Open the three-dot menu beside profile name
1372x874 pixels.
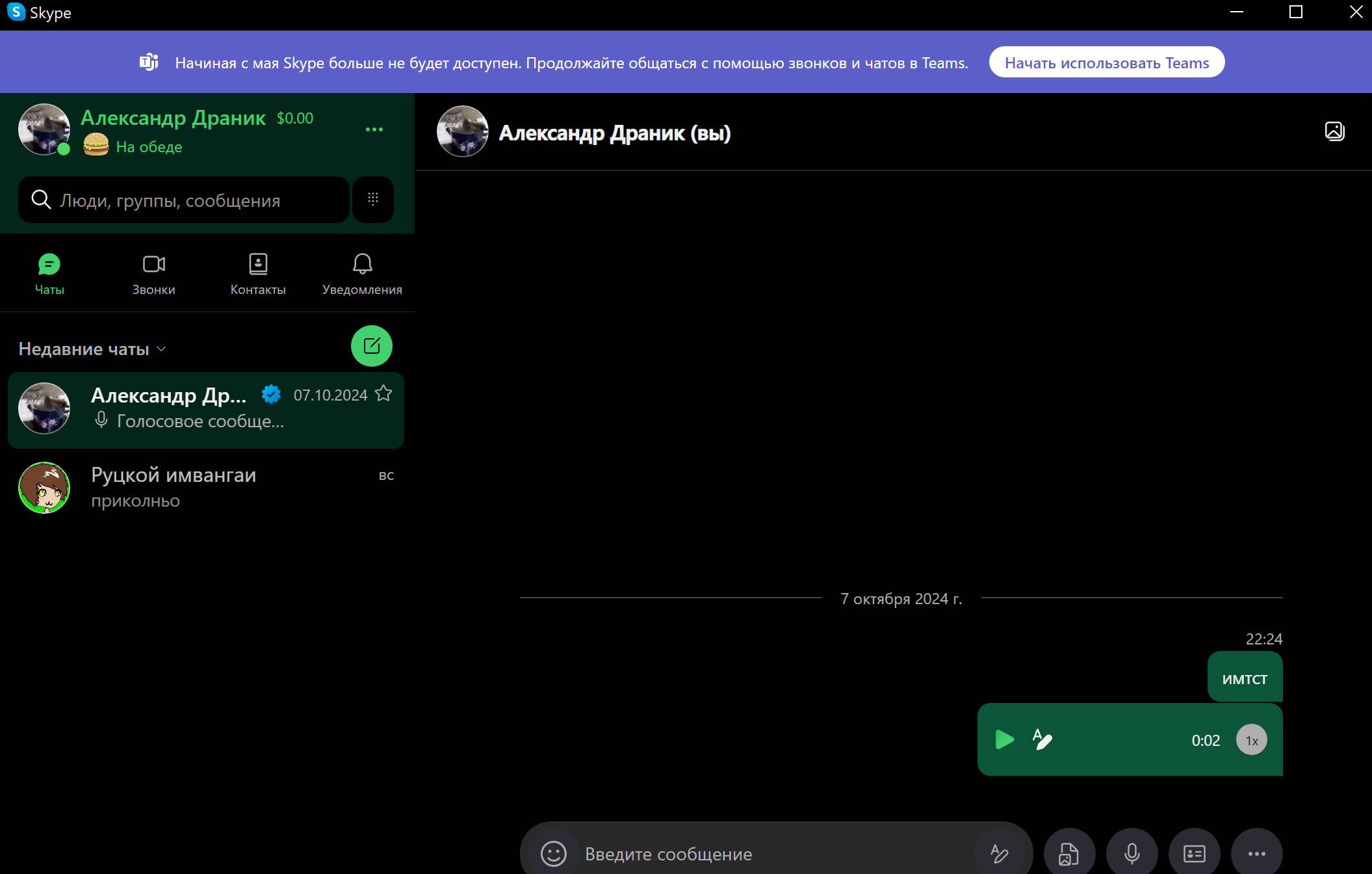pyautogui.click(x=374, y=129)
